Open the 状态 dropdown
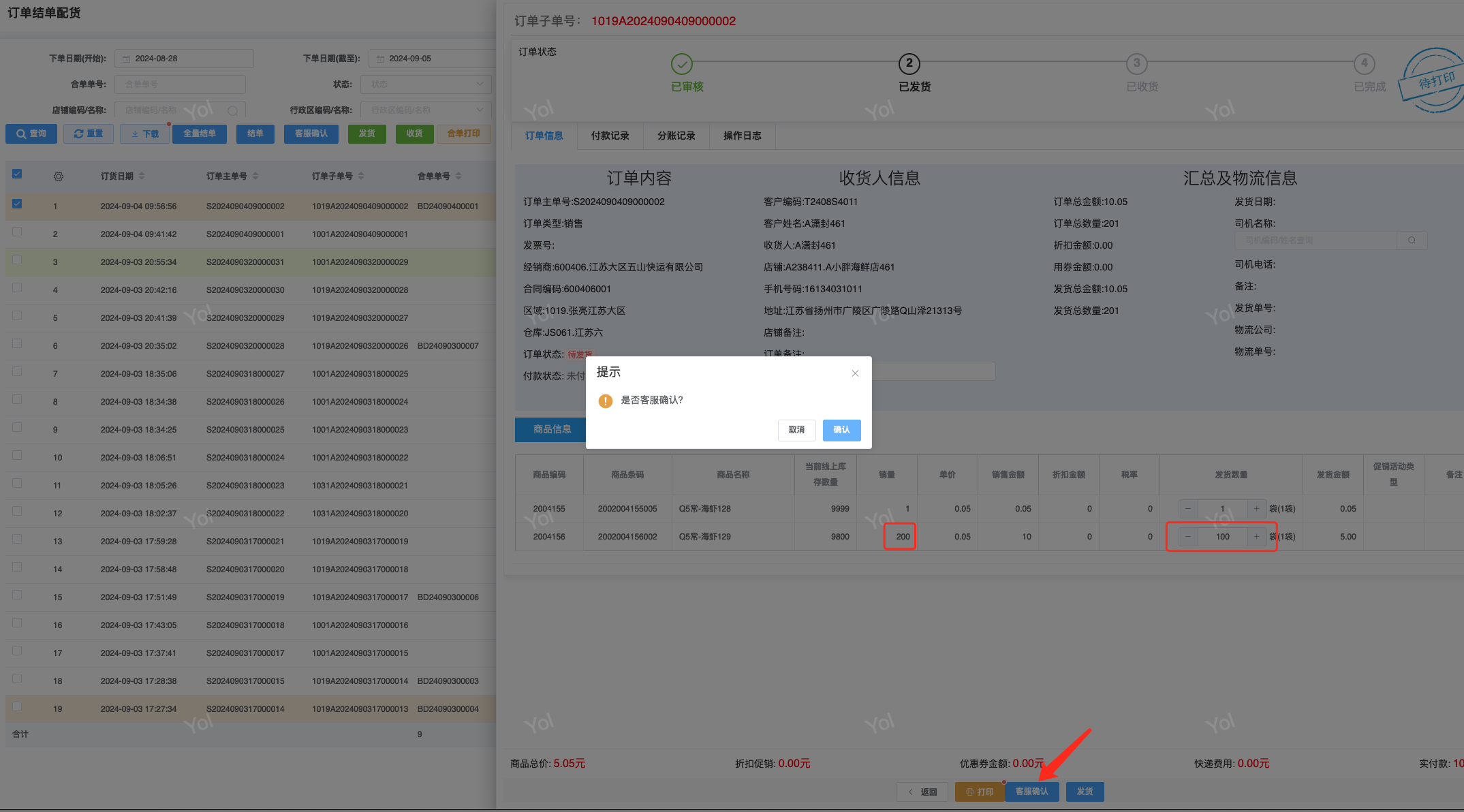This screenshot has height=812, width=1464. 426,84
